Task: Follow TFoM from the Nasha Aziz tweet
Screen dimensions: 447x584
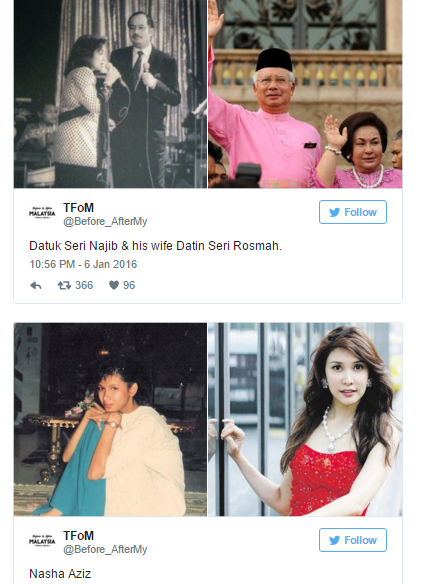Action: coord(353,540)
